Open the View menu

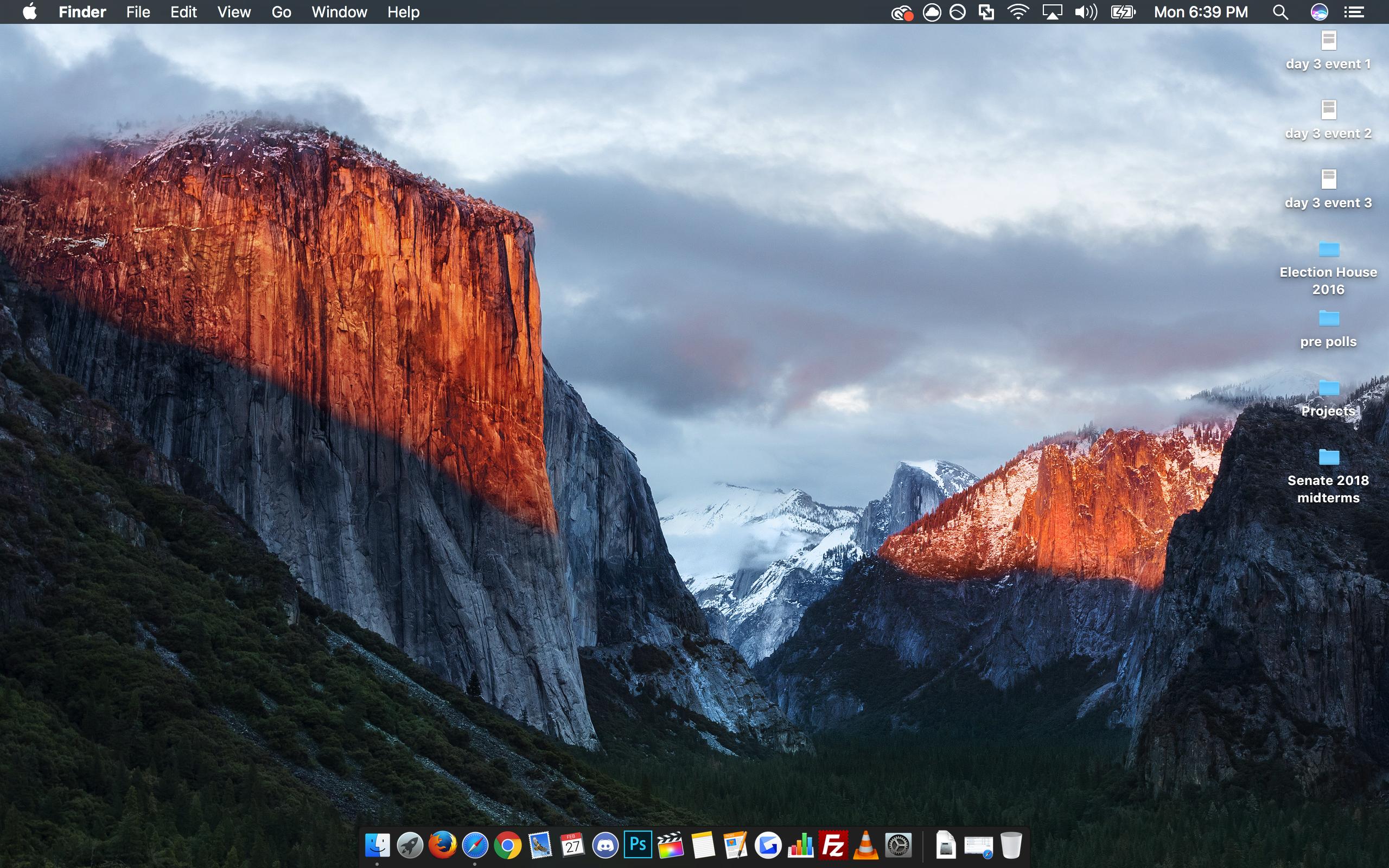pyautogui.click(x=234, y=12)
